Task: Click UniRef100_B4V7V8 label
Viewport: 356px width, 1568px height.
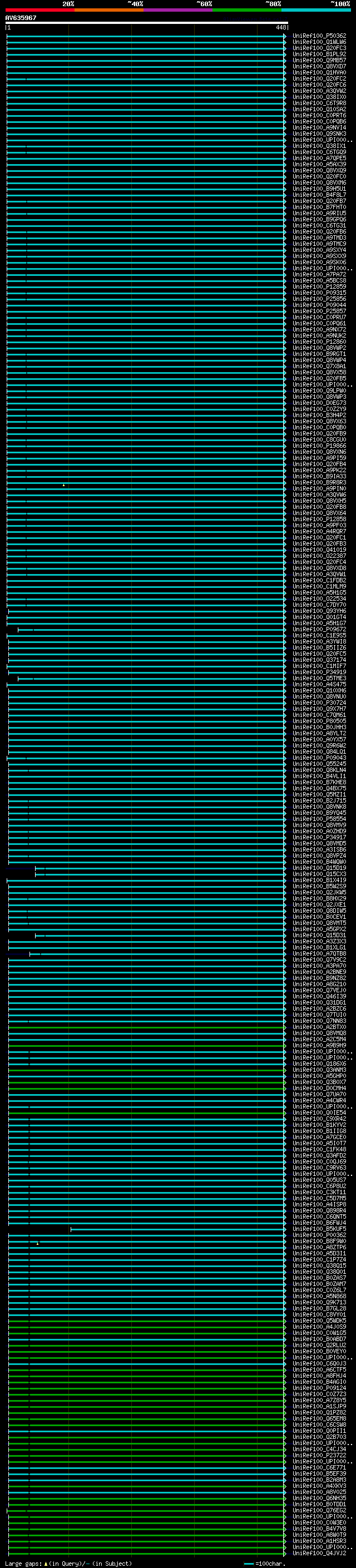Action: (x=319, y=1529)
